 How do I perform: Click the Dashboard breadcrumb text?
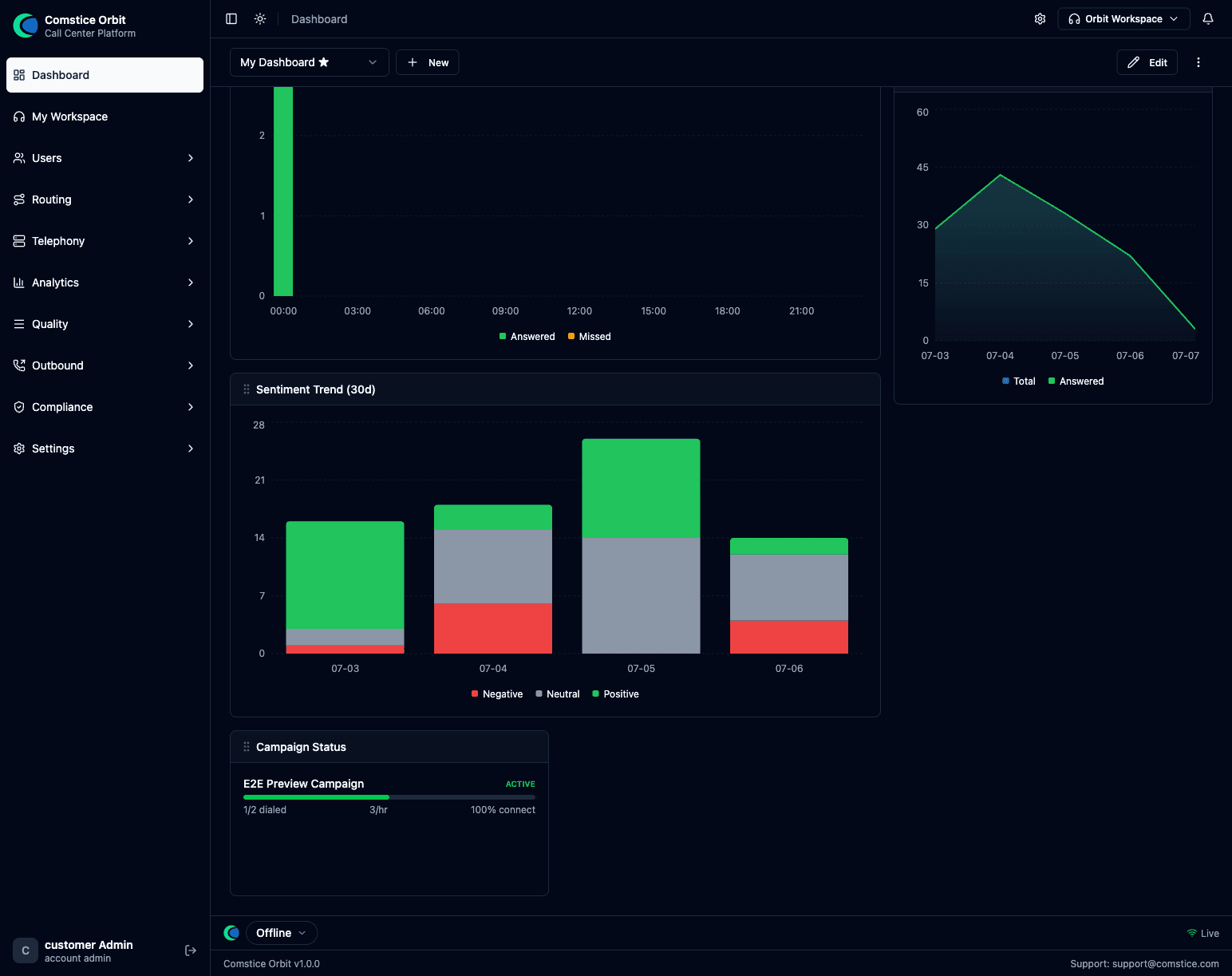point(319,19)
